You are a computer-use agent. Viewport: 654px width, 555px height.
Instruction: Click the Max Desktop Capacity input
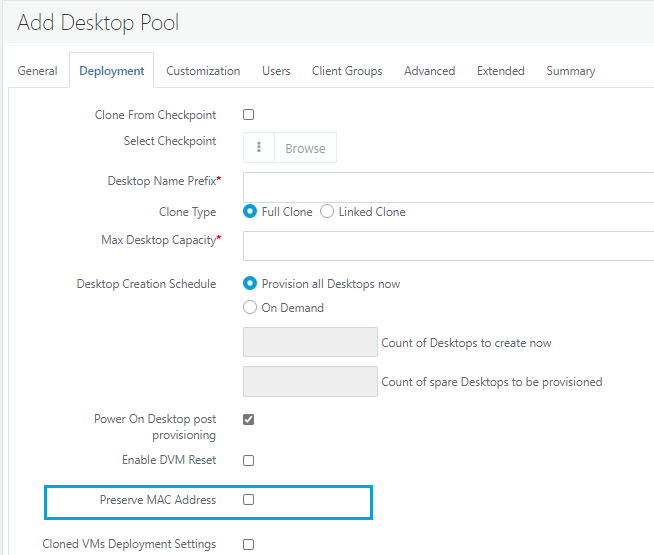pos(448,246)
